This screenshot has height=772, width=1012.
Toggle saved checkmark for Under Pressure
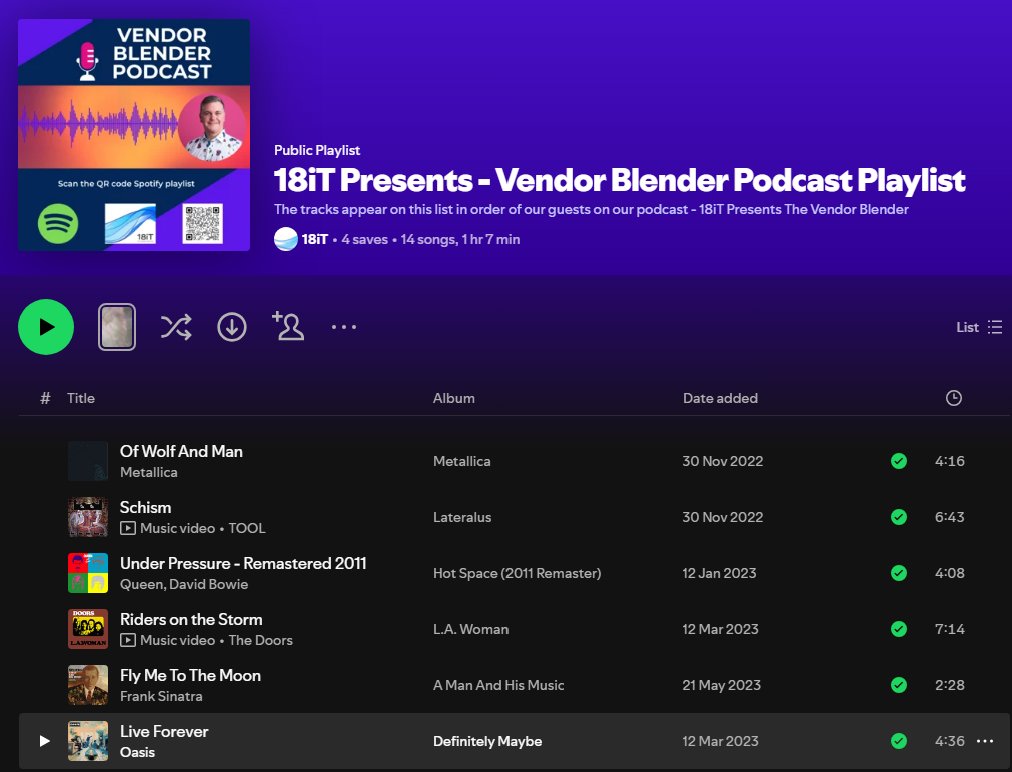pyautogui.click(x=898, y=573)
